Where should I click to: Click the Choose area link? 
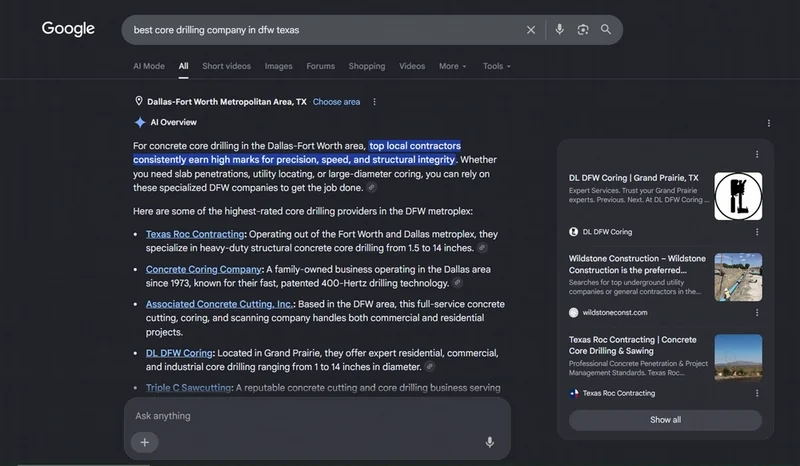(x=336, y=102)
